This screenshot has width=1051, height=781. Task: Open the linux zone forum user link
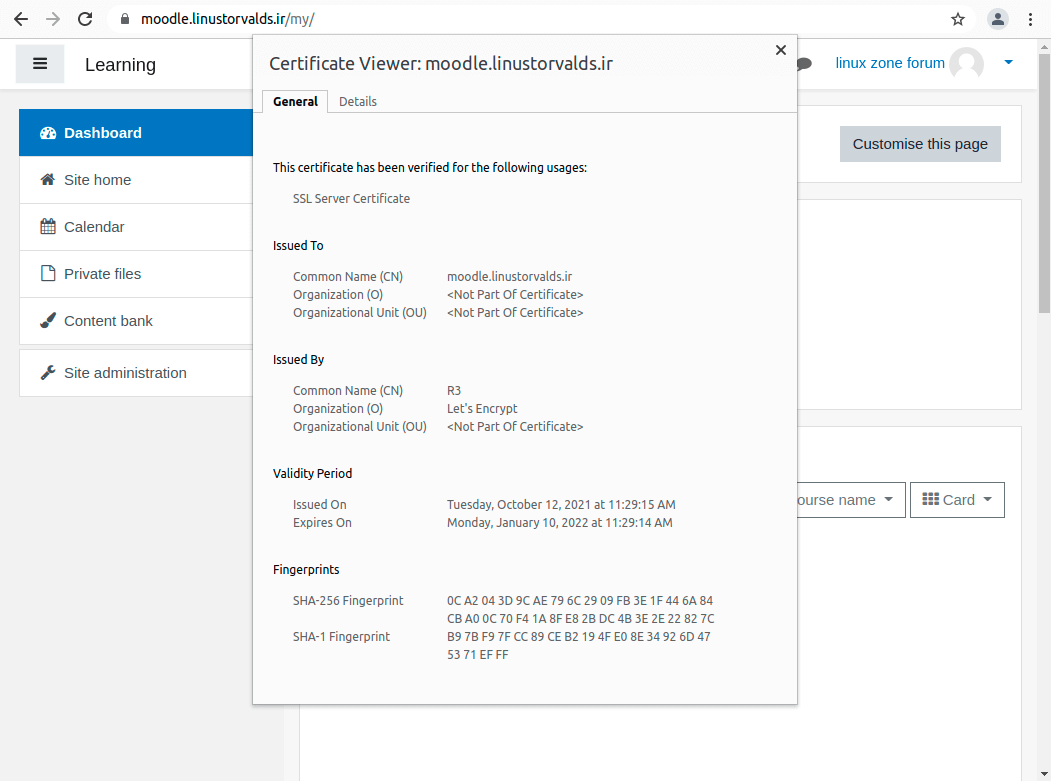pyautogui.click(x=889, y=63)
